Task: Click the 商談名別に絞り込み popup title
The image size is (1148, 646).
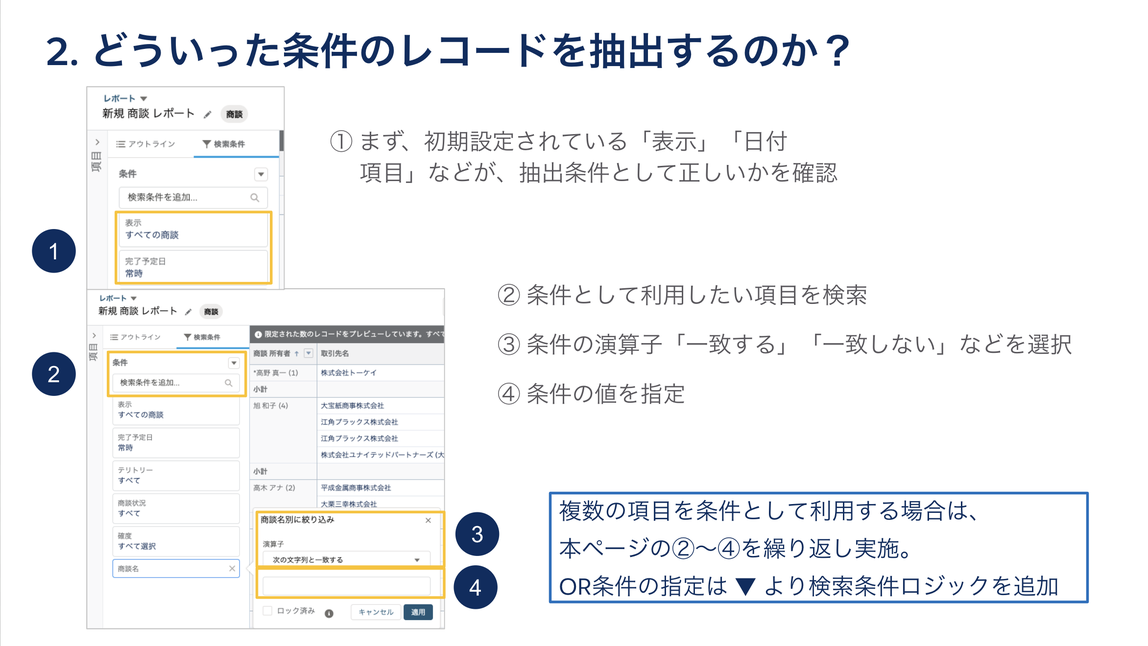Action: coord(297,520)
